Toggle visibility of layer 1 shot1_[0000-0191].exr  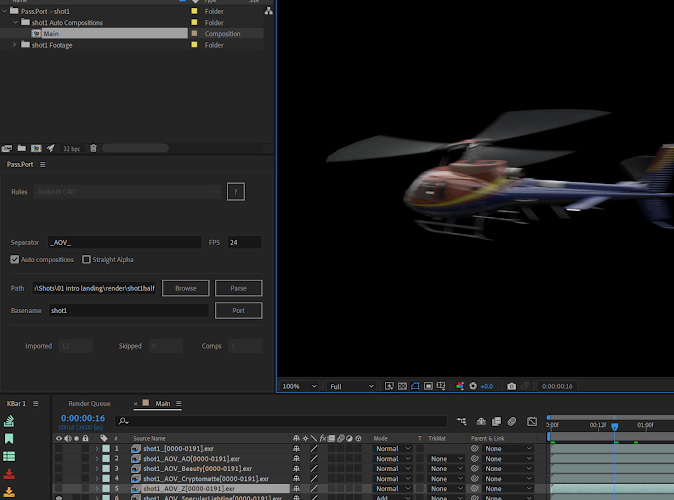59,448
